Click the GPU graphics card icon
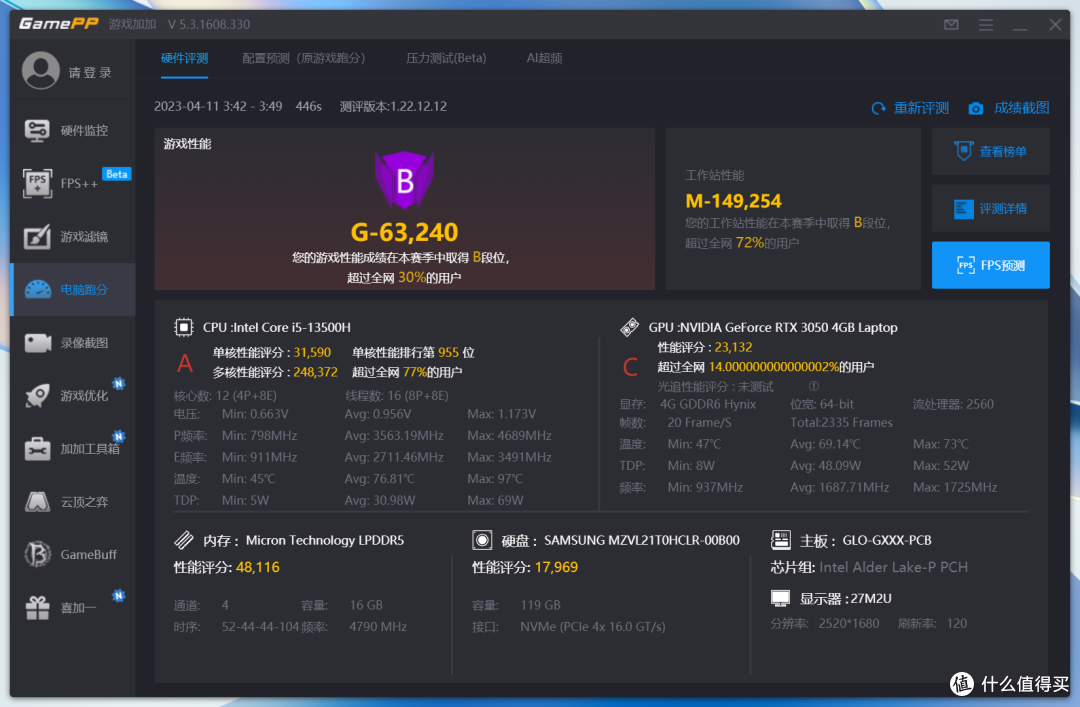 tap(630, 327)
